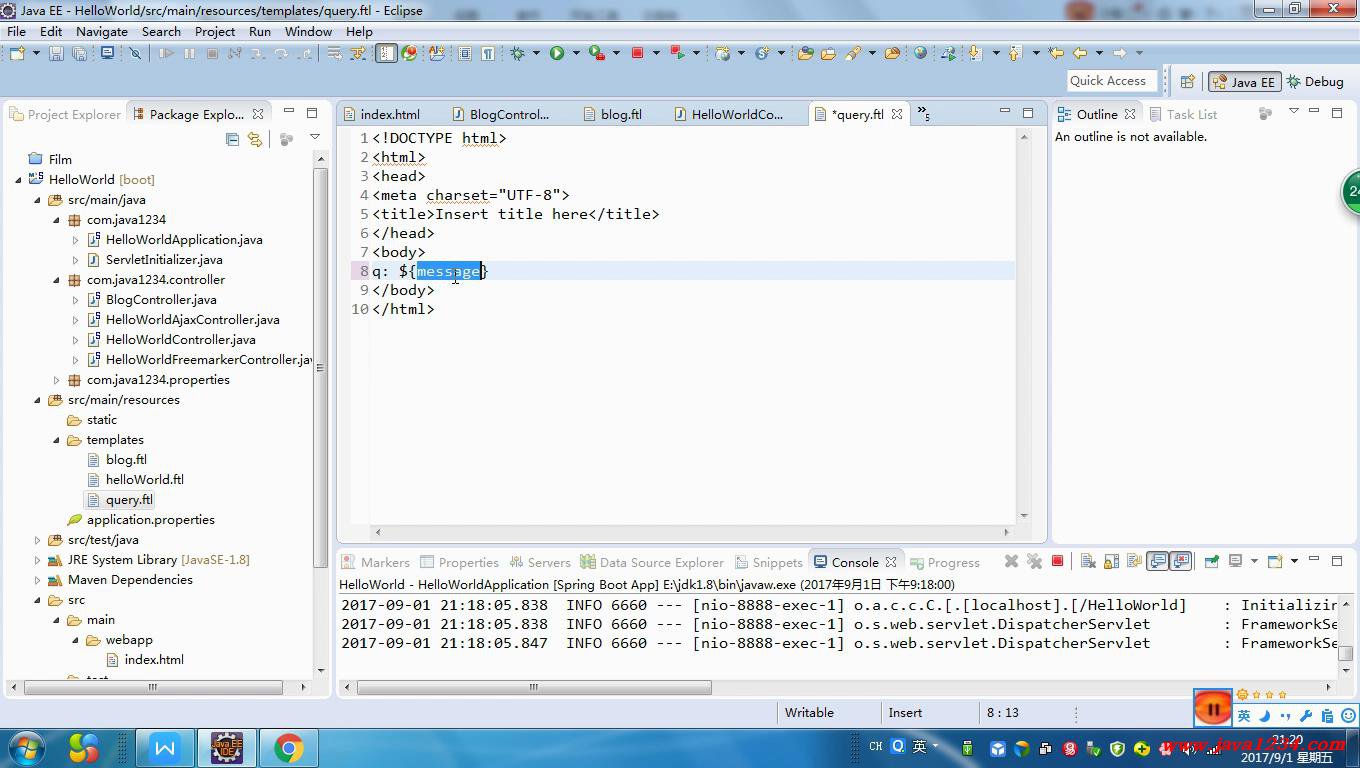This screenshot has width=1360, height=768.
Task: Click the Open Console icon
Action: (1274, 561)
